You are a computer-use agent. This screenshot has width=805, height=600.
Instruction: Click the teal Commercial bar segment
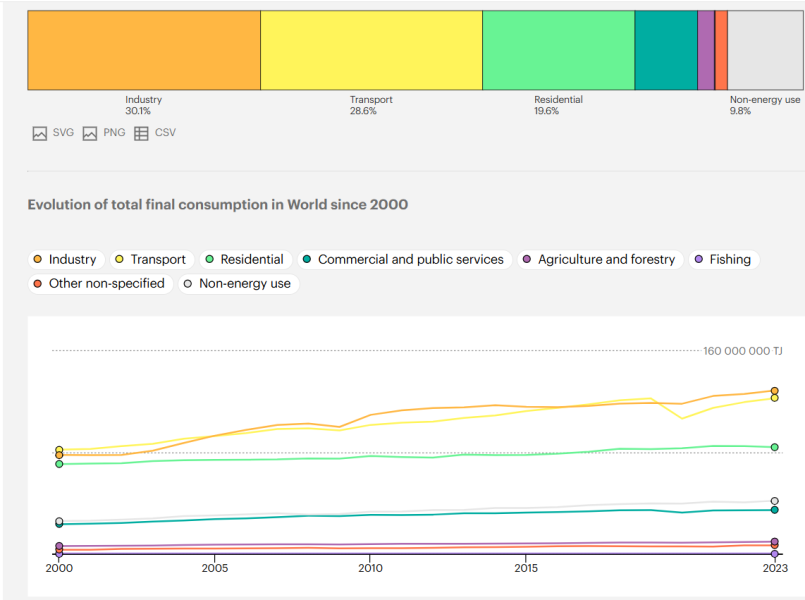click(665, 50)
